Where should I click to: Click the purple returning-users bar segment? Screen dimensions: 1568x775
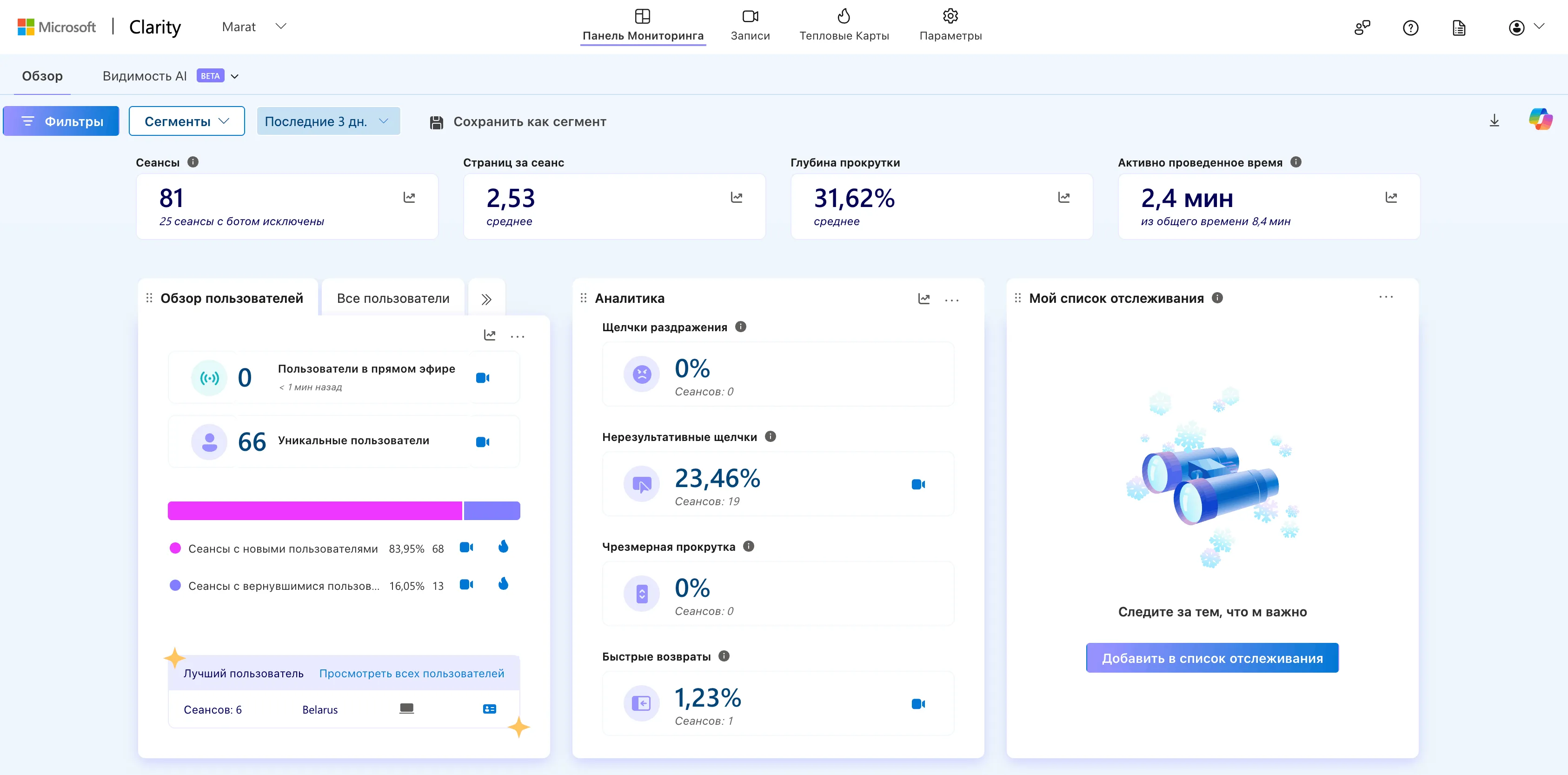[x=492, y=511]
